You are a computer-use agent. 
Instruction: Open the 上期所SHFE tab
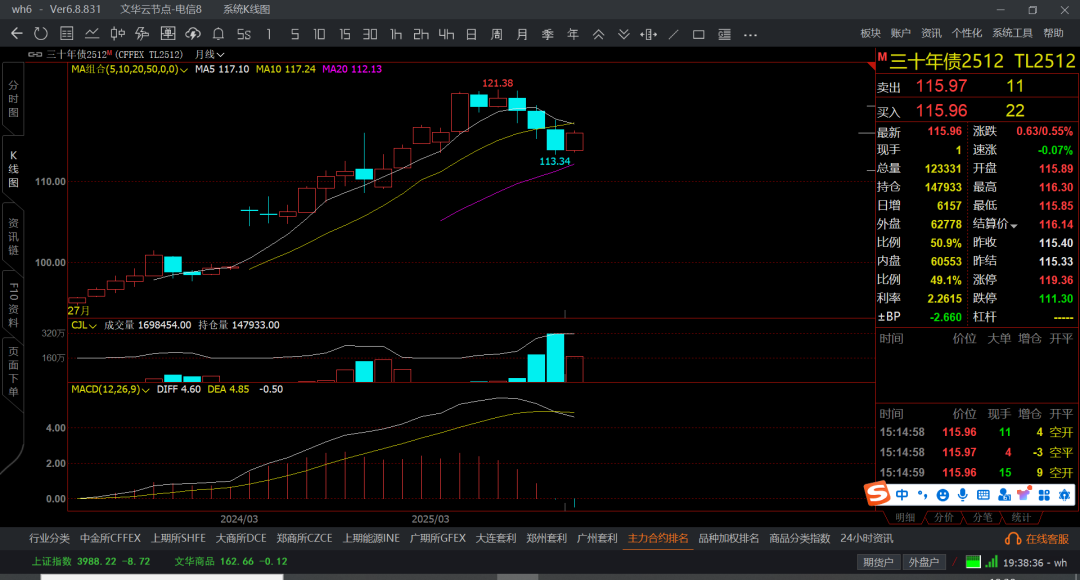[178, 539]
